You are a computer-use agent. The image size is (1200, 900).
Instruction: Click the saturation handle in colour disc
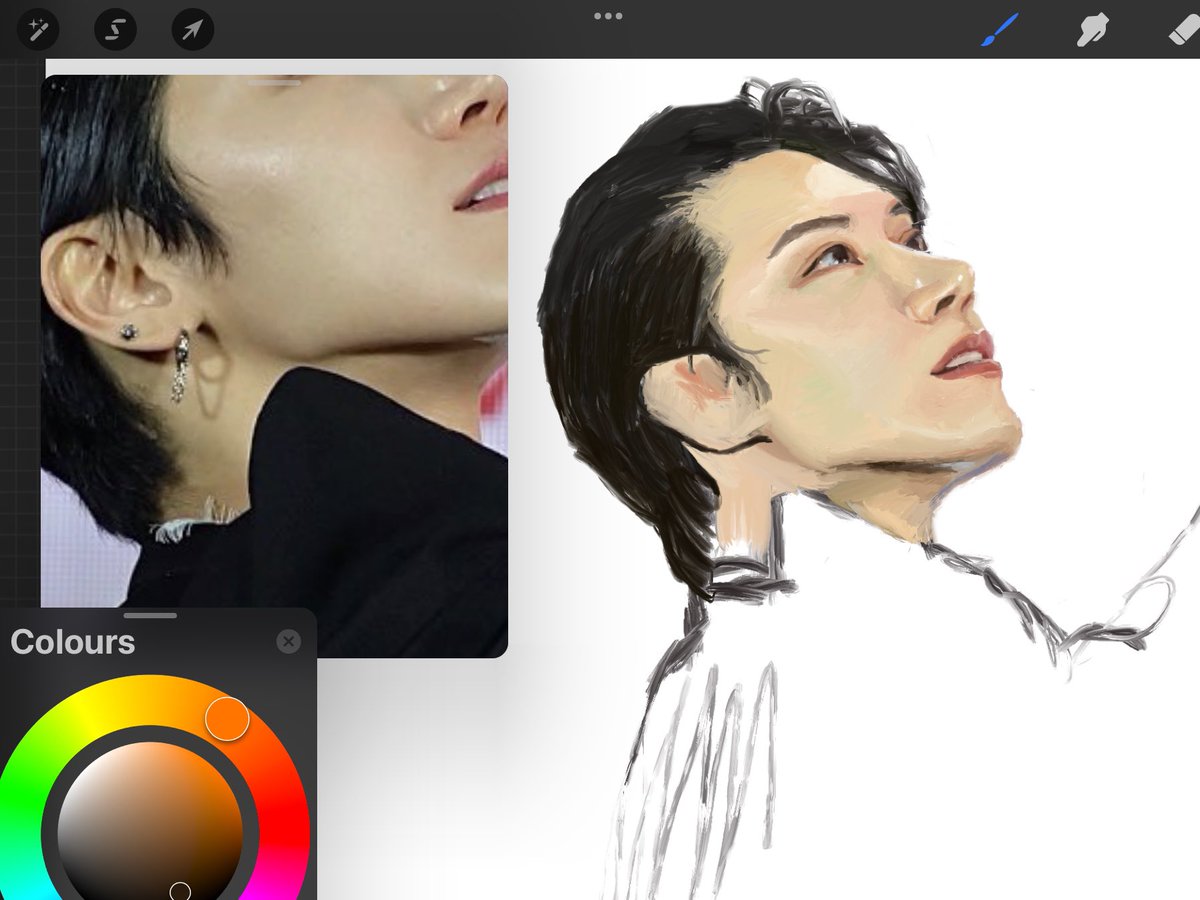coord(180,890)
